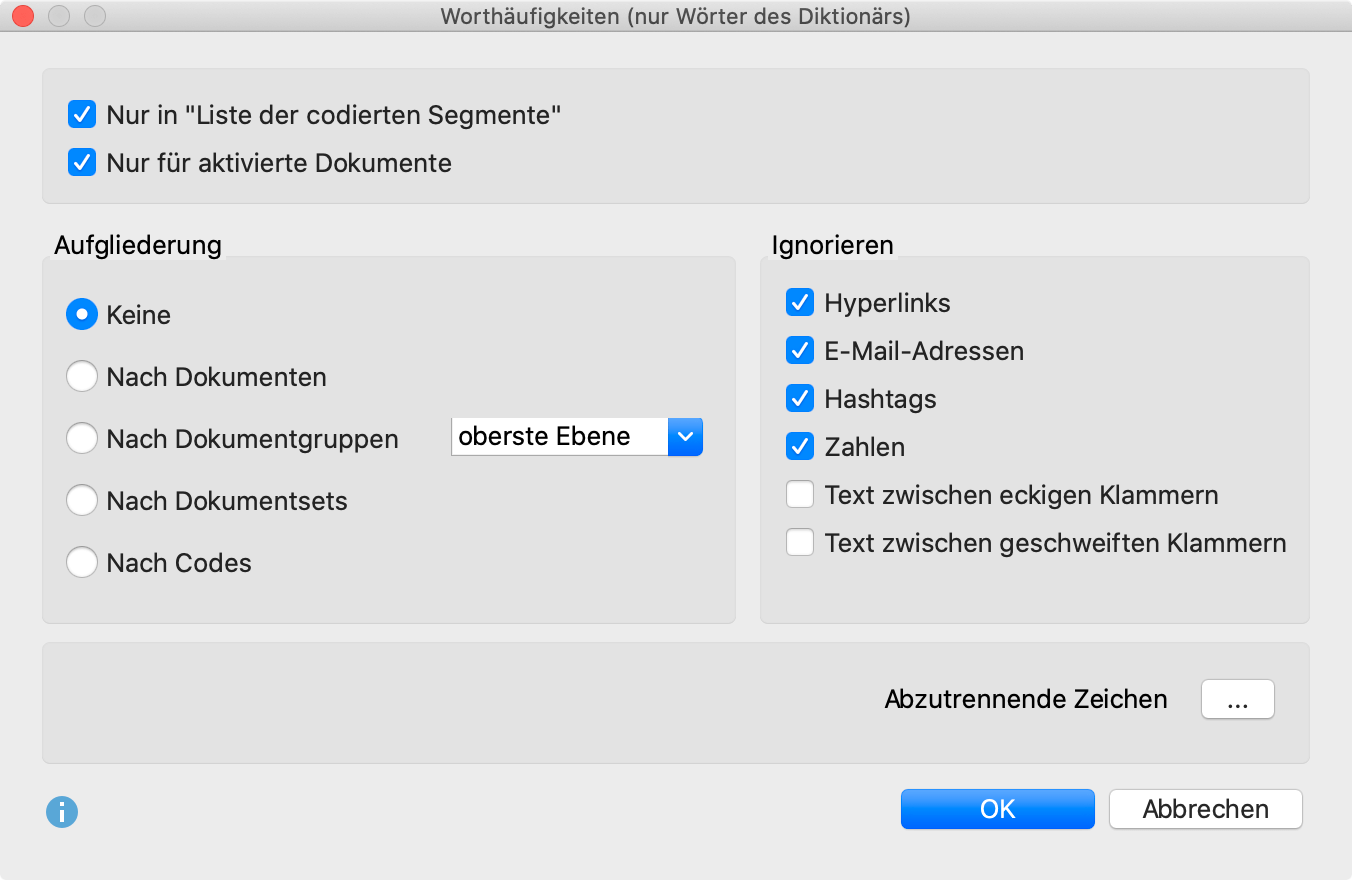
Task: Uncheck the E-Mail-Adressen checkbox
Action: [x=800, y=350]
